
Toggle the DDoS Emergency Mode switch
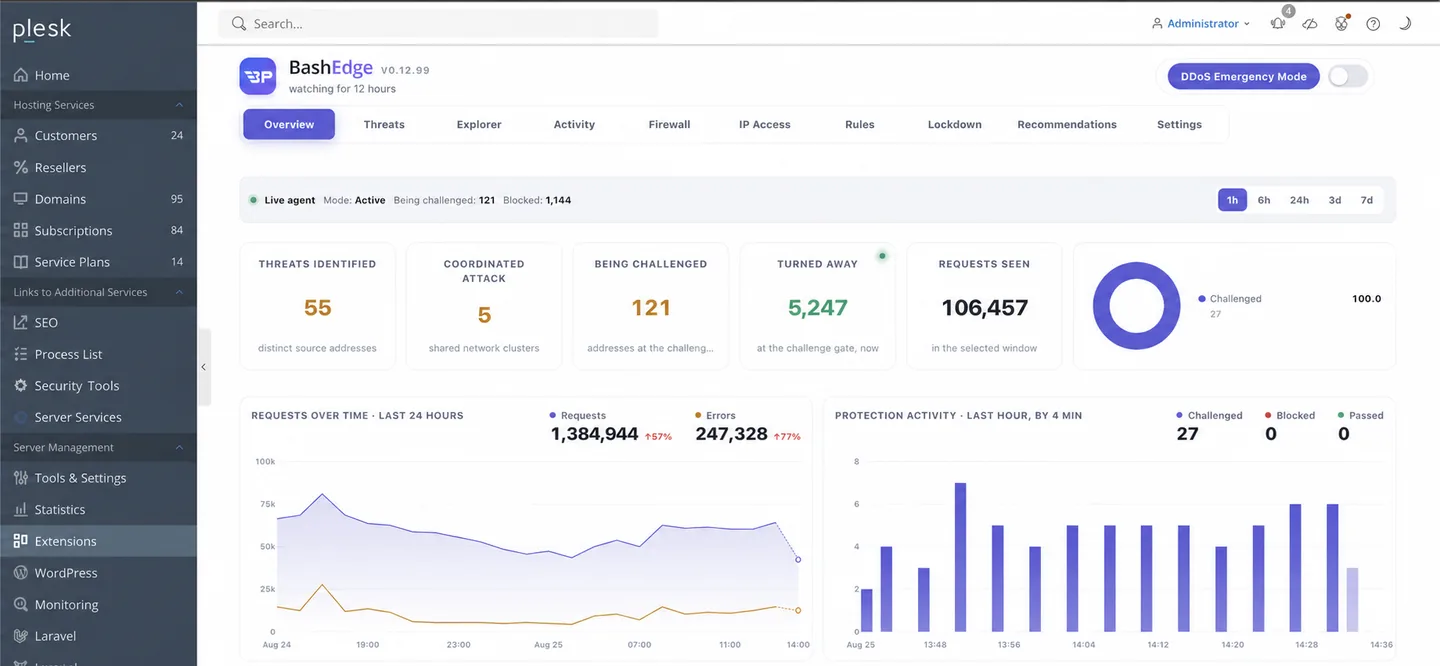1348,77
